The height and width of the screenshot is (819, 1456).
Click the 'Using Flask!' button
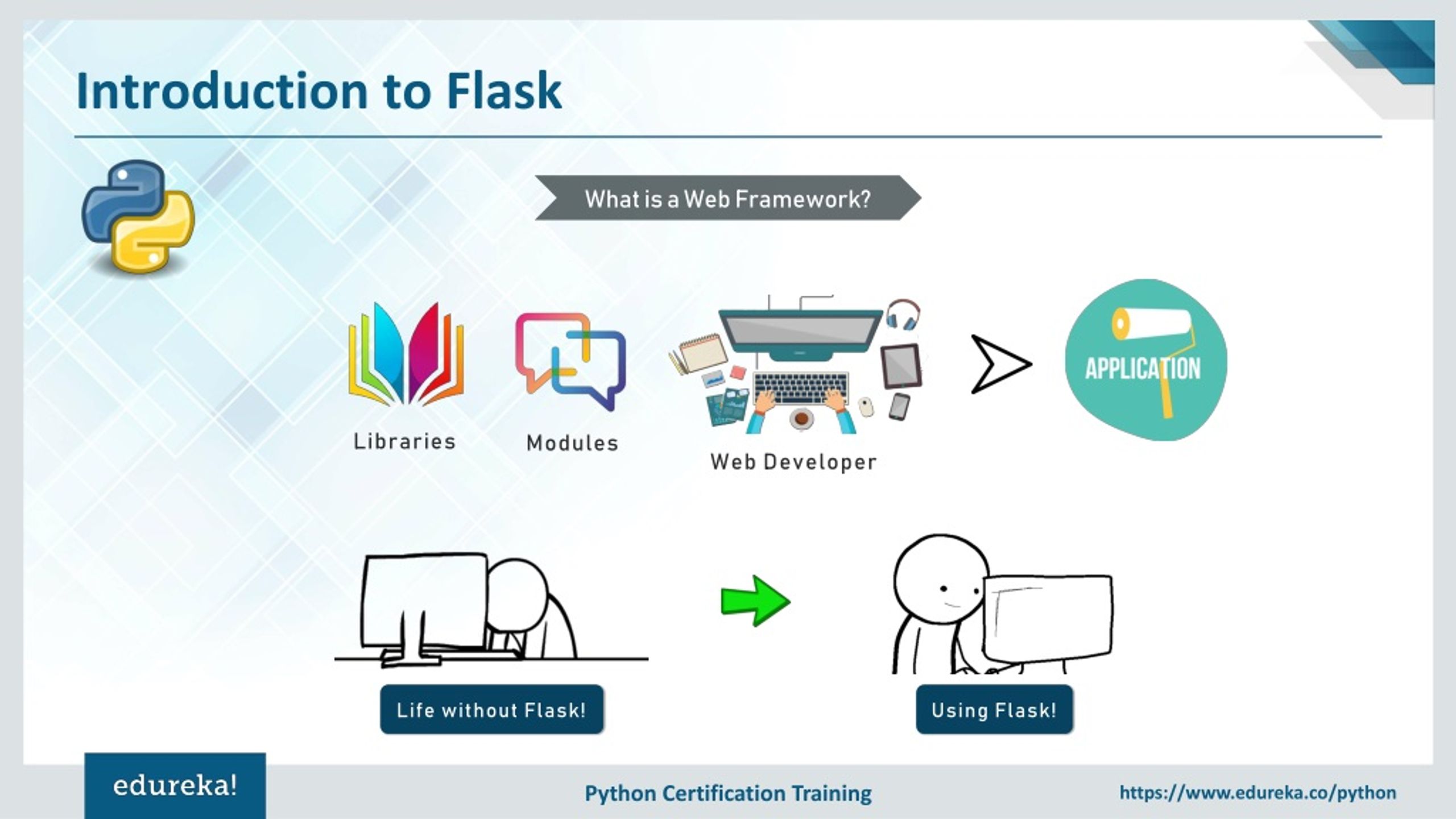993,710
